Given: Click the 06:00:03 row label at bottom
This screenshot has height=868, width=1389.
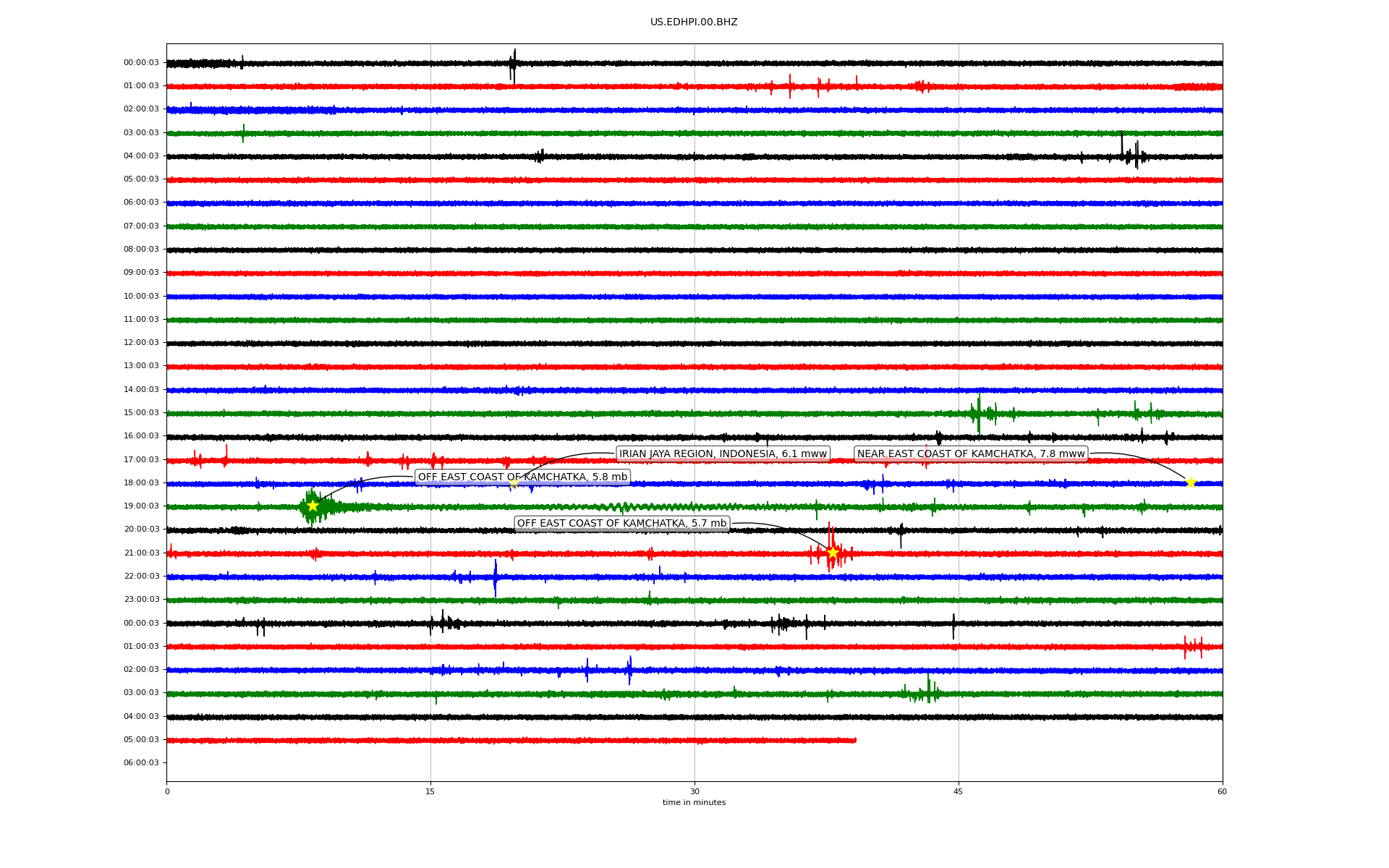Looking at the screenshot, I should (x=141, y=762).
